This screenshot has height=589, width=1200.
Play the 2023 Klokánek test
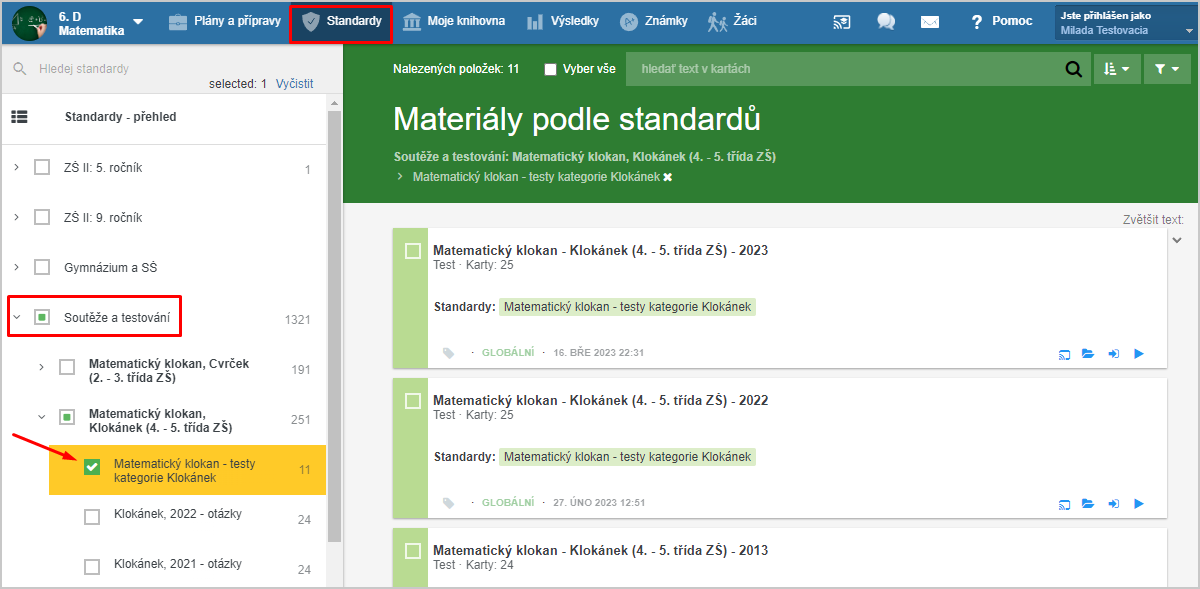tap(1138, 353)
